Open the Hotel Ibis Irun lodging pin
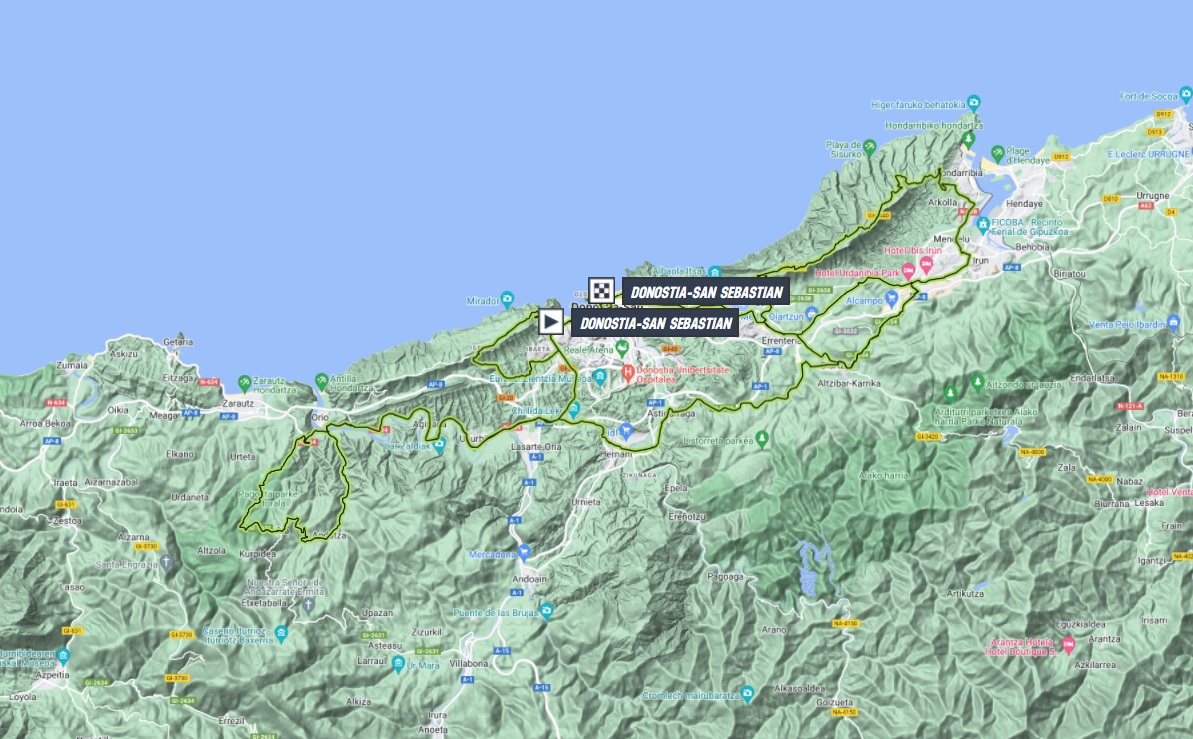1193x739 pixels. 926,265
